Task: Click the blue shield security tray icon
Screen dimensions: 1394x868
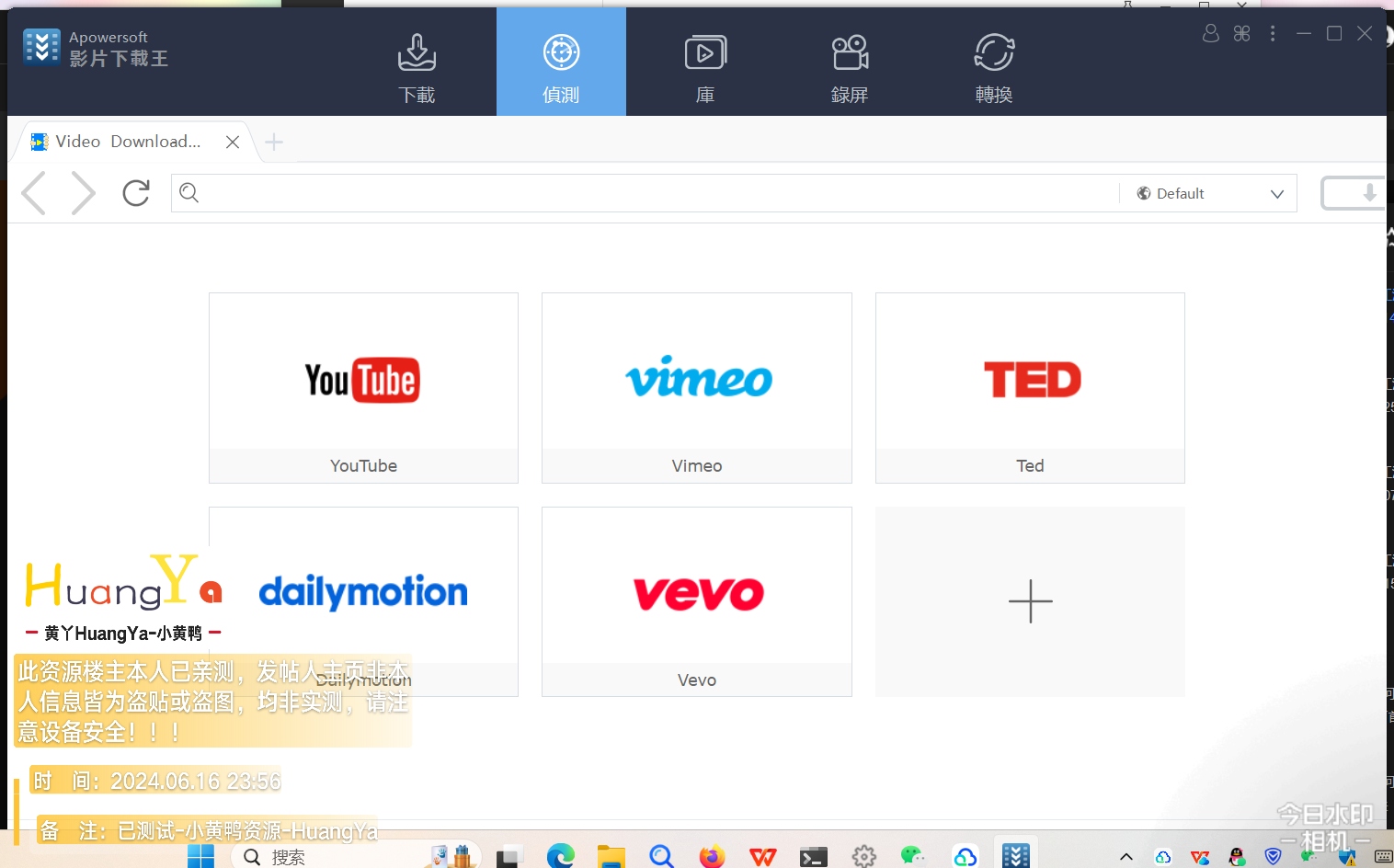Action: coord(1274,857)
